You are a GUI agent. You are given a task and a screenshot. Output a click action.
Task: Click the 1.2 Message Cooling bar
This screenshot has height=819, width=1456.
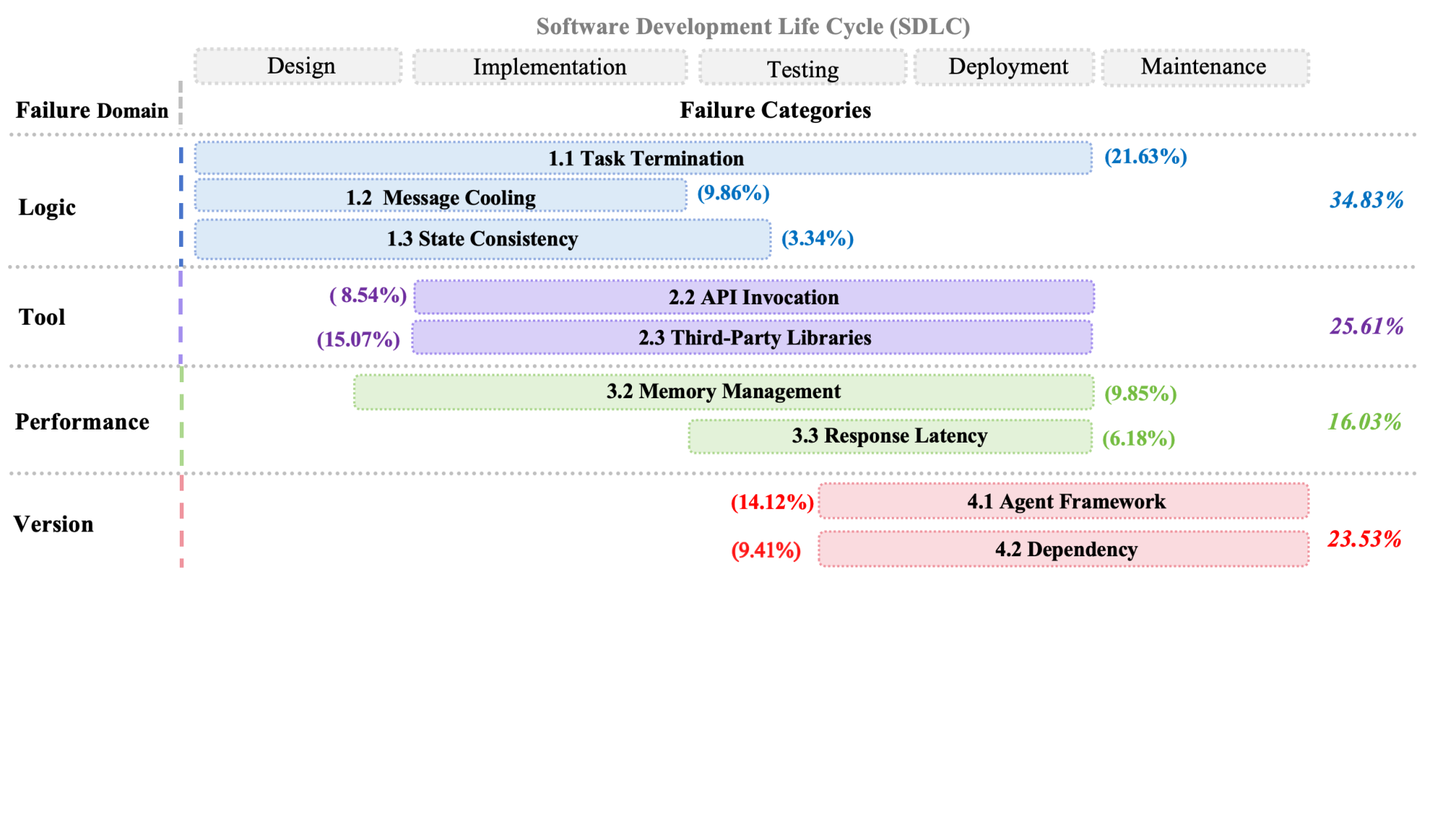440,197
